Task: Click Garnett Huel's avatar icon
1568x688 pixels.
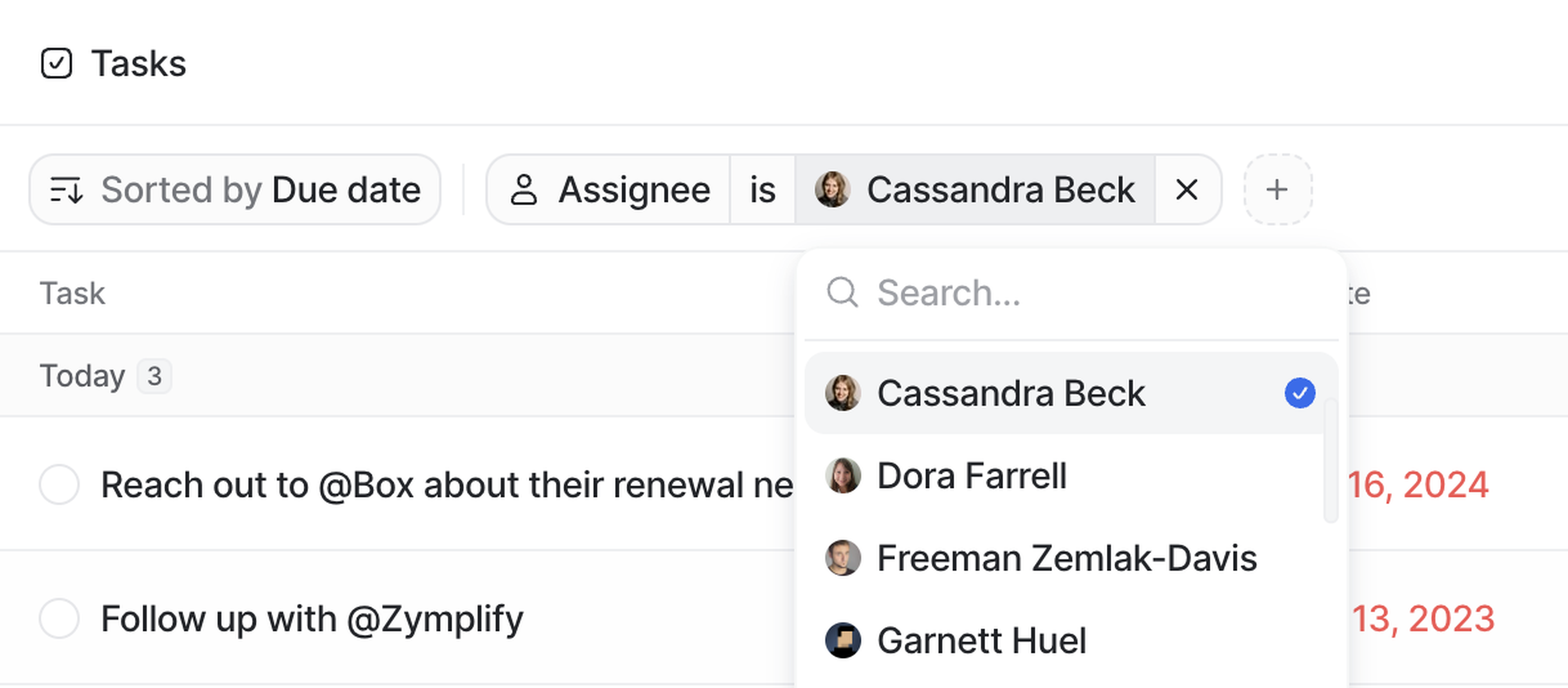Action: coord(843,641)
